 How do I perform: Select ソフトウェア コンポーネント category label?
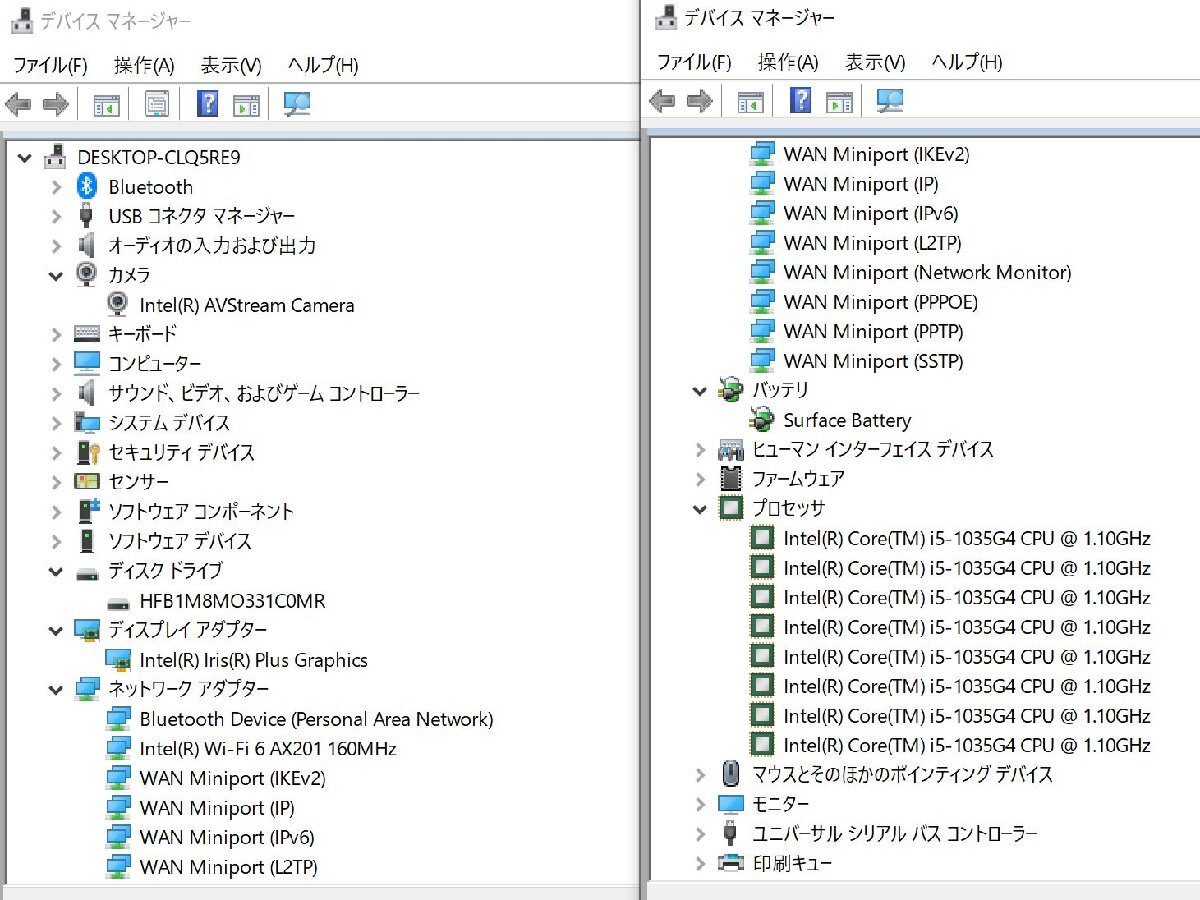(x=201, y=511)
